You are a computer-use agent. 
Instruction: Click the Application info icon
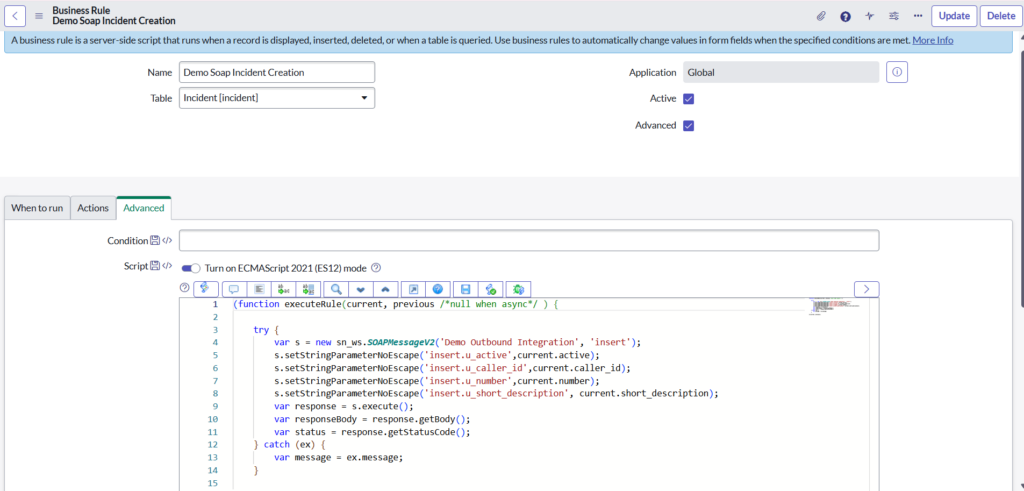coord(897,73)
